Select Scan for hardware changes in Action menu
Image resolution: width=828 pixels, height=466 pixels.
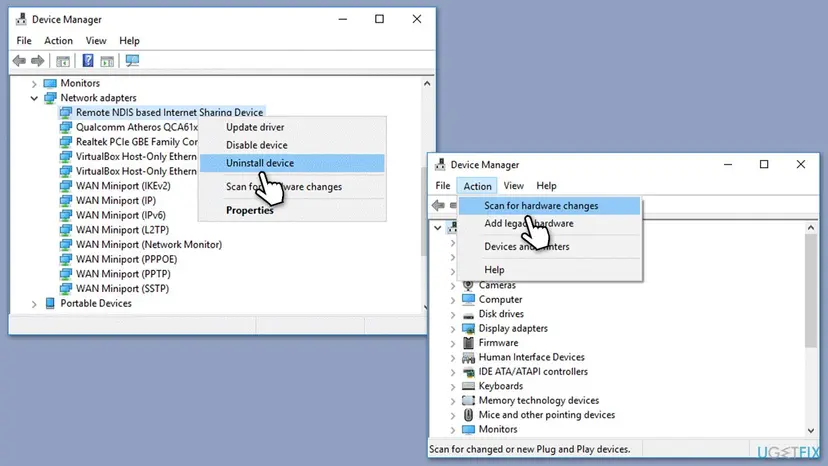(x=549, y=206)
